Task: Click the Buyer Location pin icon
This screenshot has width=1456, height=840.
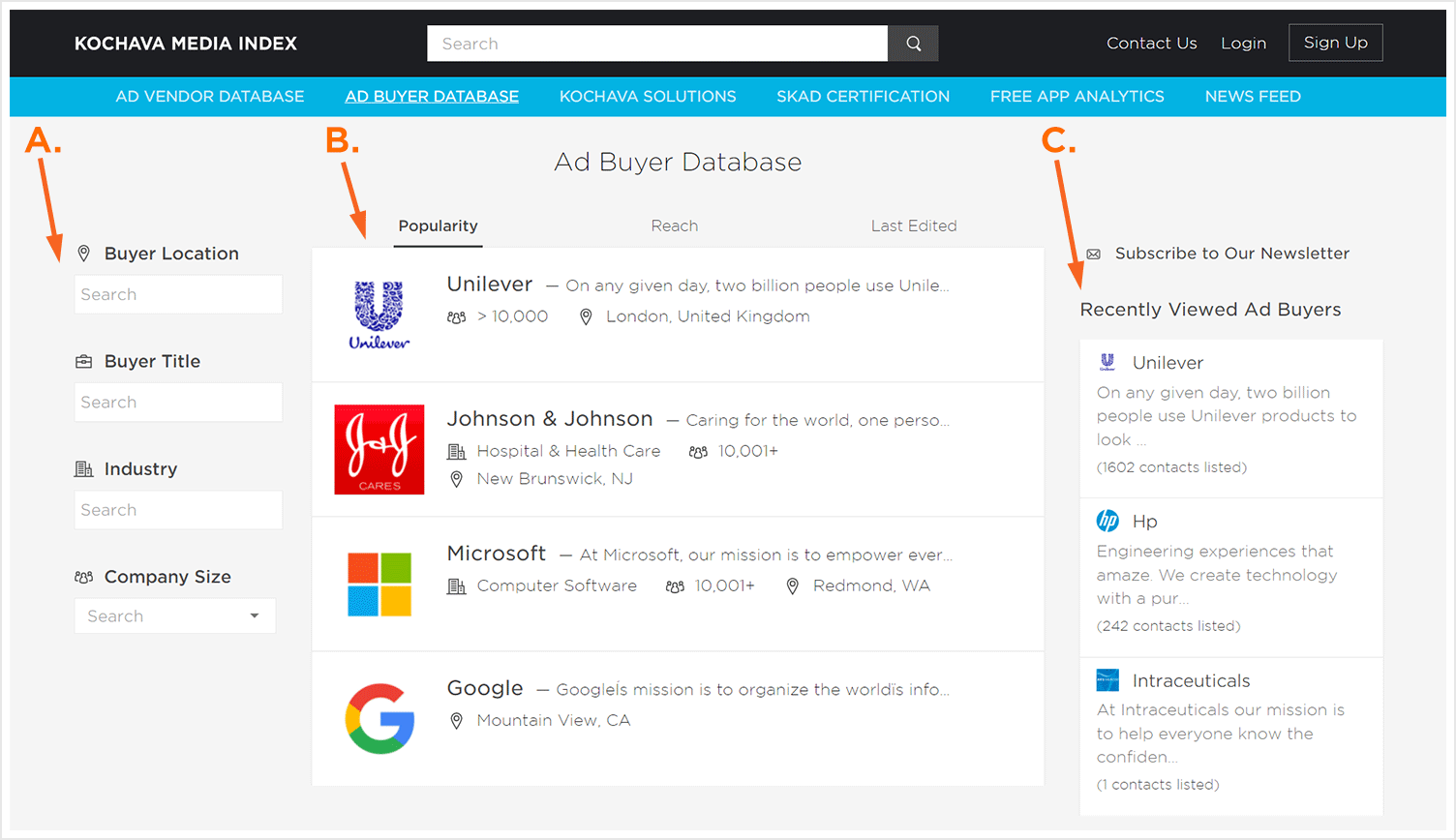Action: [84, 254]
